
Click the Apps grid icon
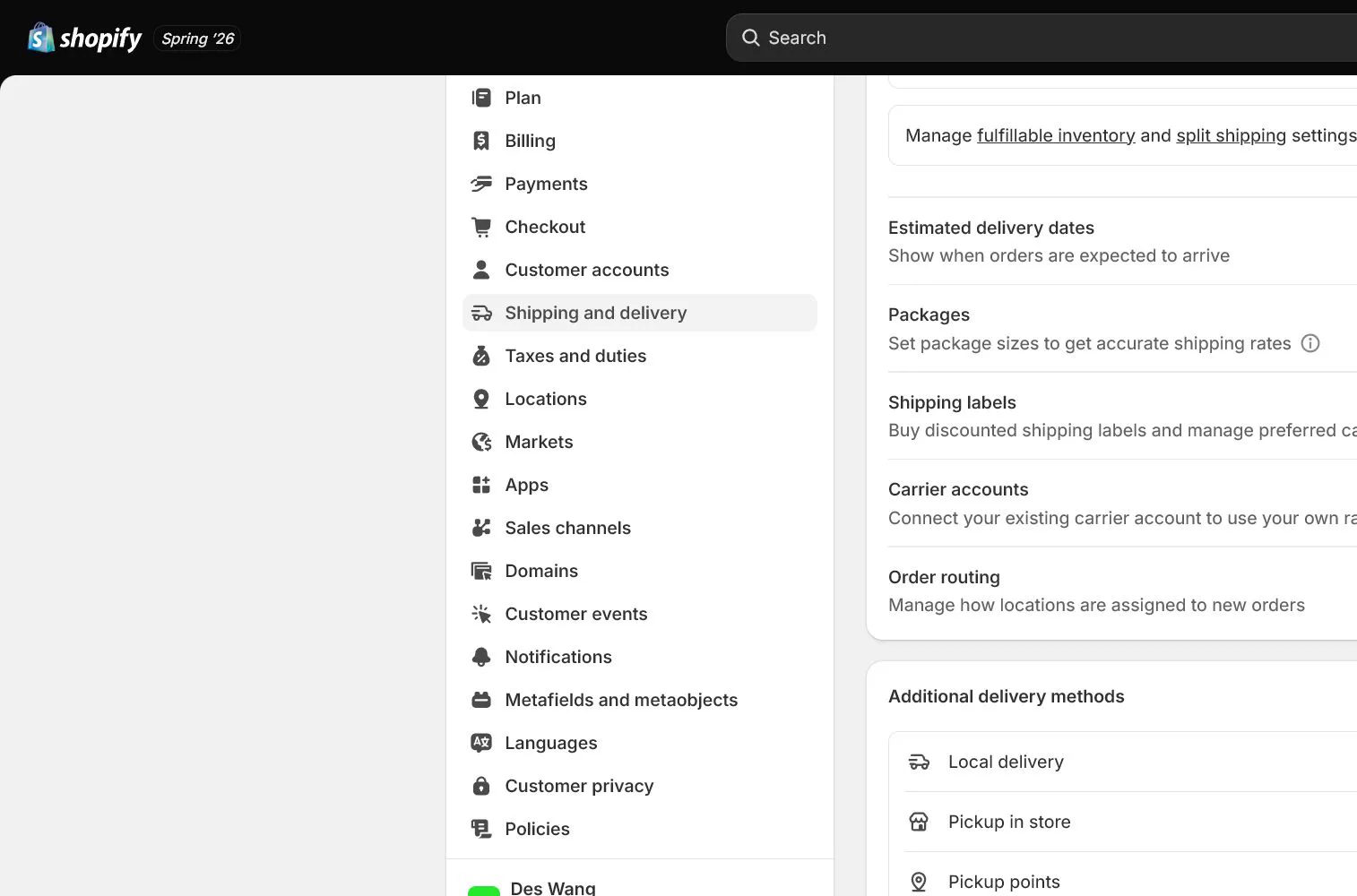(481, 485)
